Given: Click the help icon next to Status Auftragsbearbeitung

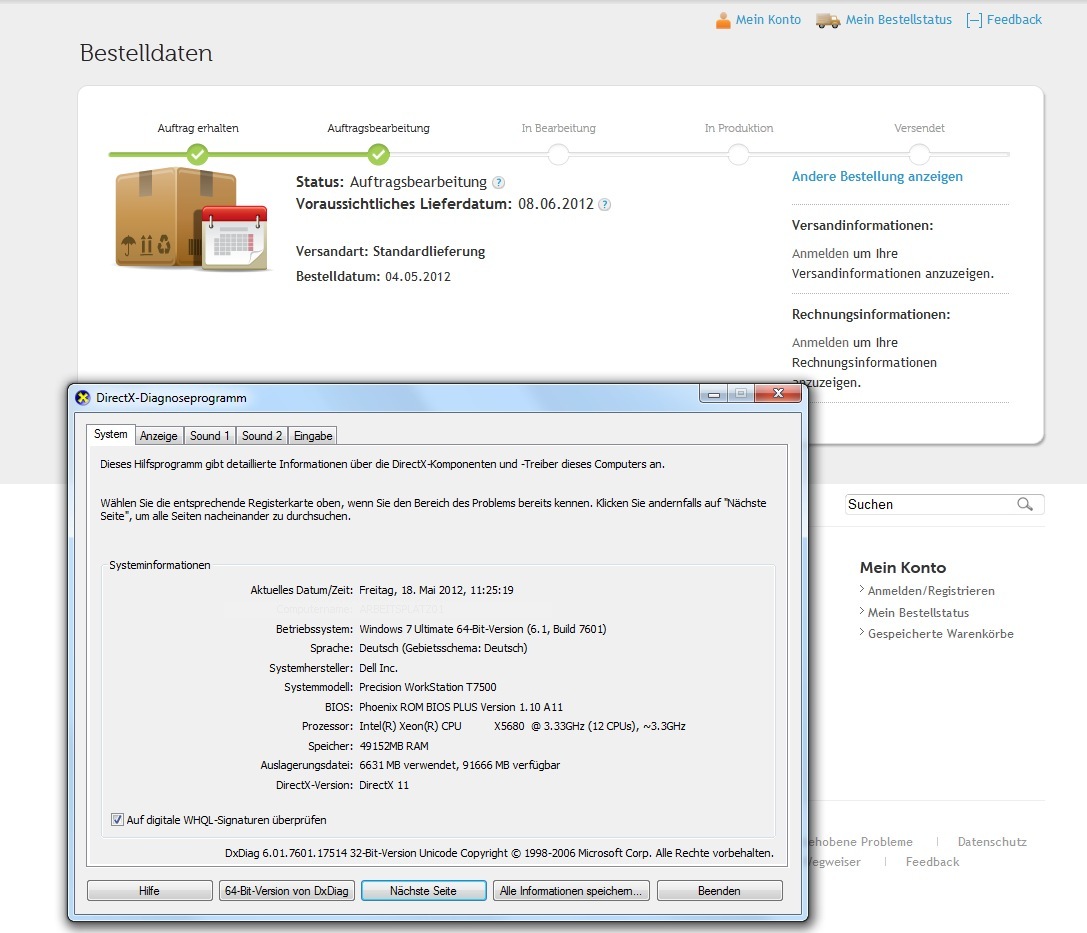Looking at the screenshot, I should pyautogui.click(x=498, y=182).
